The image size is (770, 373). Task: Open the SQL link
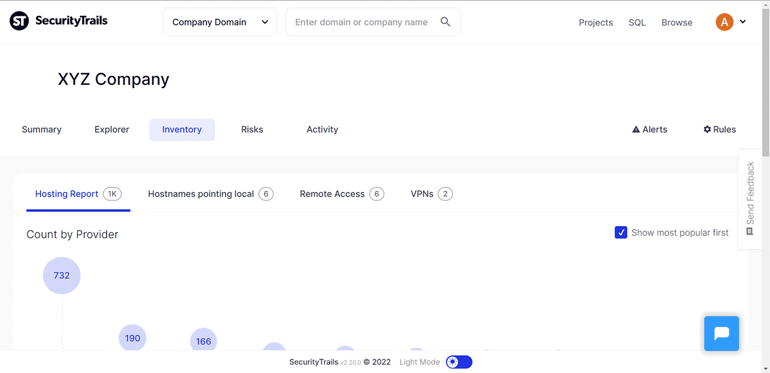(637, 23)
